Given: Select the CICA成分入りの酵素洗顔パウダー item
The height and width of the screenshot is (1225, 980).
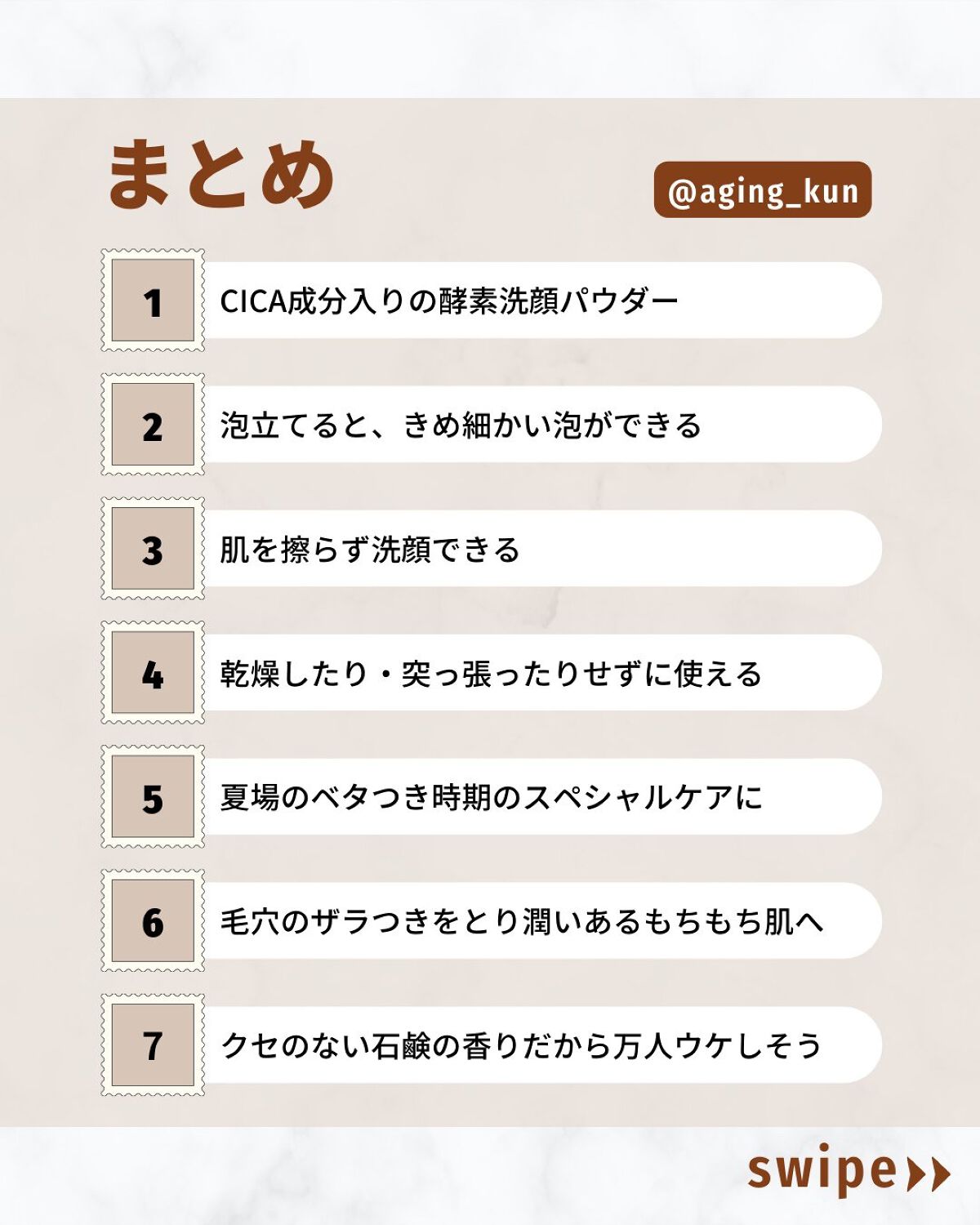Looking at the screenshot, I should (x=539, y=301).
